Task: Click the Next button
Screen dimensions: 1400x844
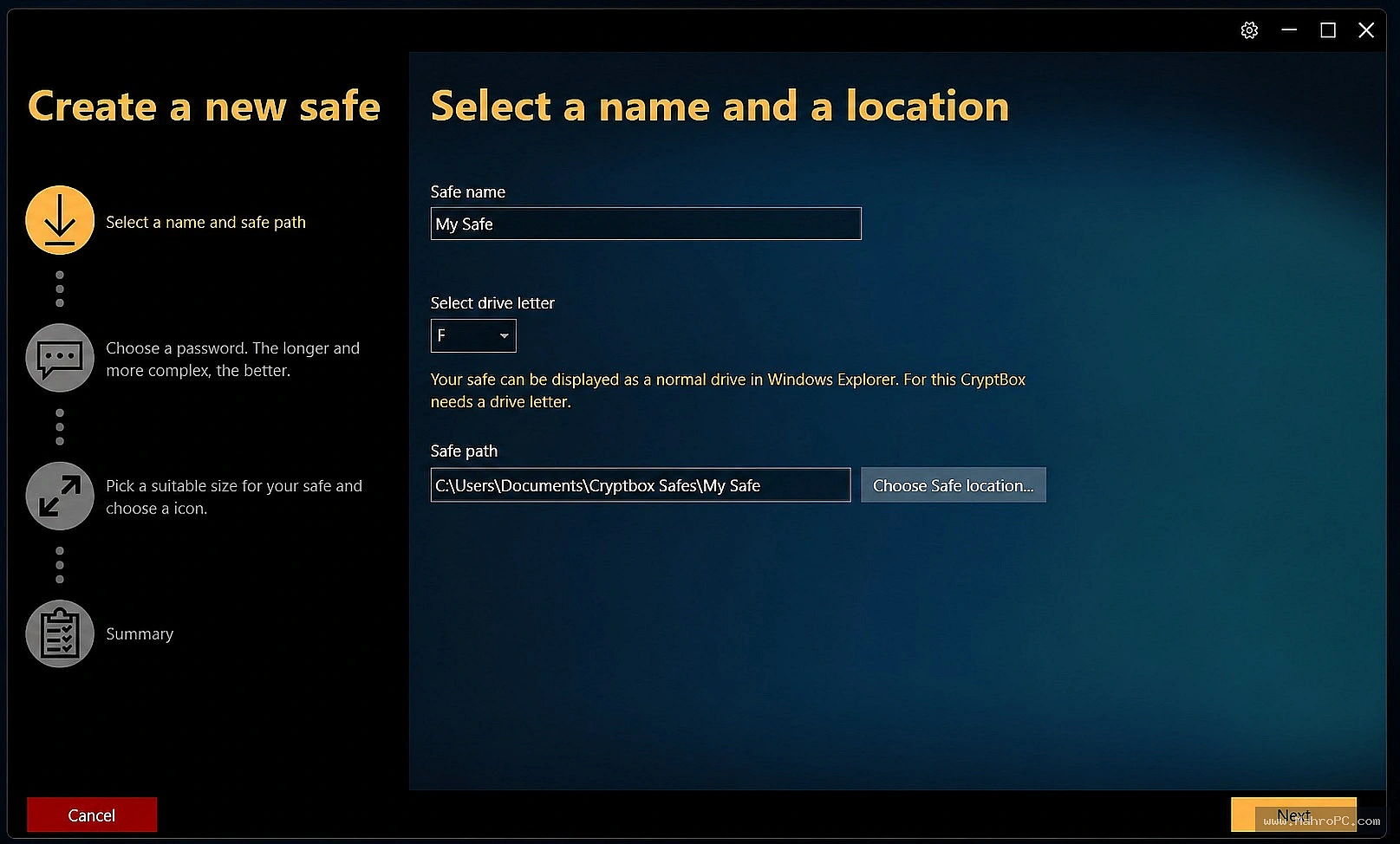Action: click(1293, 815)
